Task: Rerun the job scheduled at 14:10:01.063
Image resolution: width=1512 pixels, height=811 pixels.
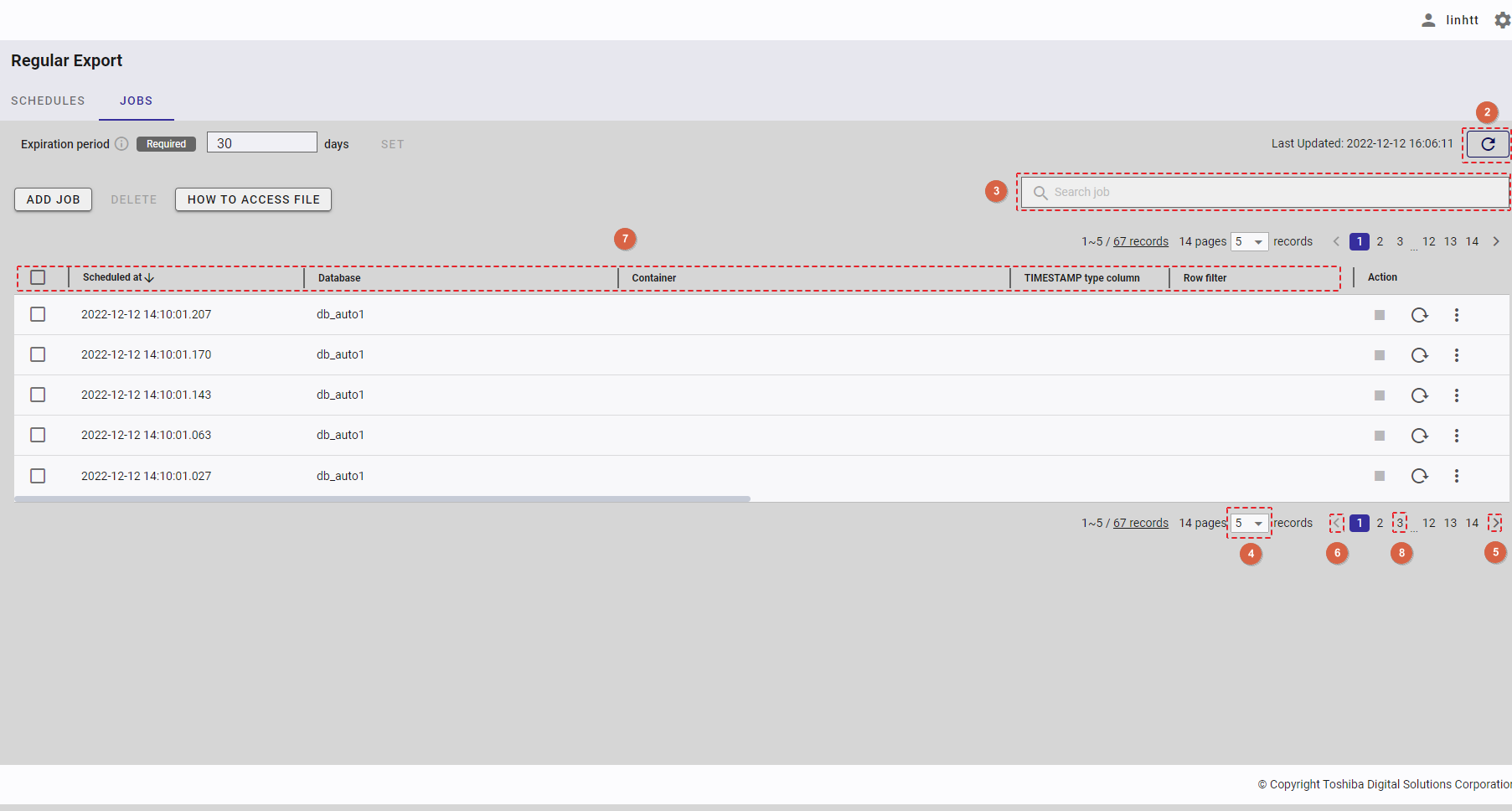Action: [1419, 436]
